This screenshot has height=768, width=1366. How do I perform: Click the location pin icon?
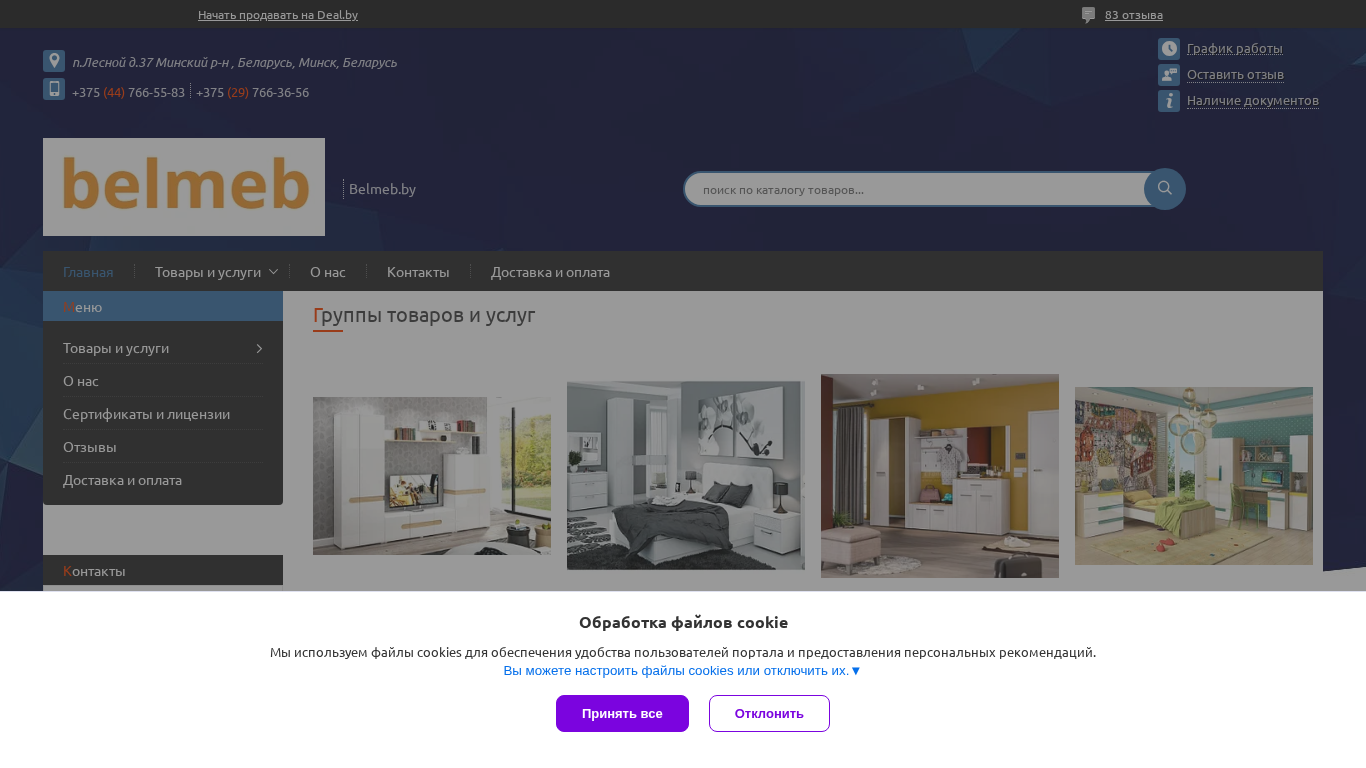pyautogui.click(x=54, y=61)
